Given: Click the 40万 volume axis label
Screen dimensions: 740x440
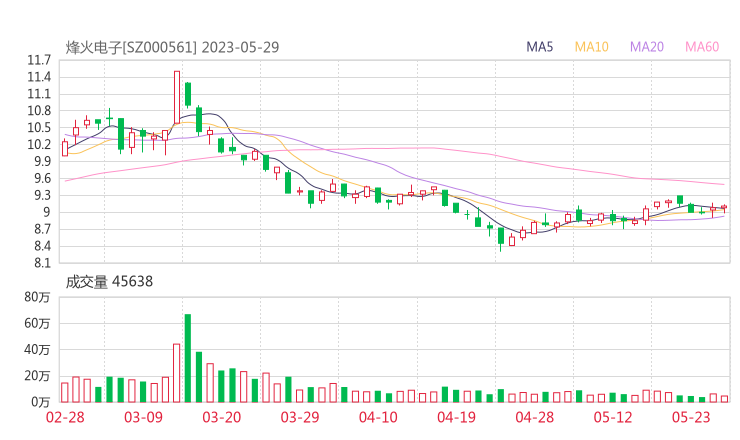Looking at the screenshot, I should pyautogui.click(x=37, y=350).
